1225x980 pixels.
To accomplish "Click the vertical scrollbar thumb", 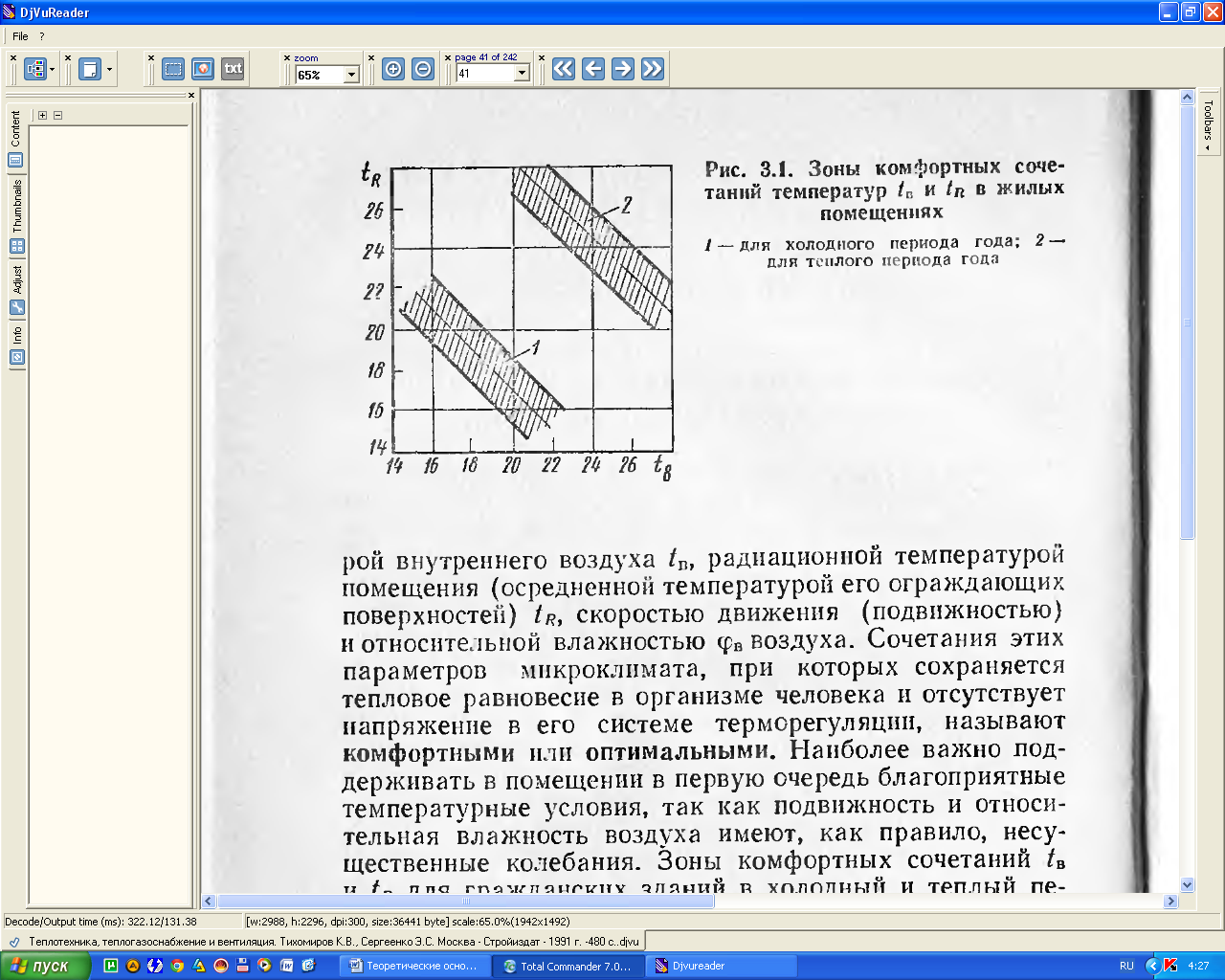I will coord(1188,322).
